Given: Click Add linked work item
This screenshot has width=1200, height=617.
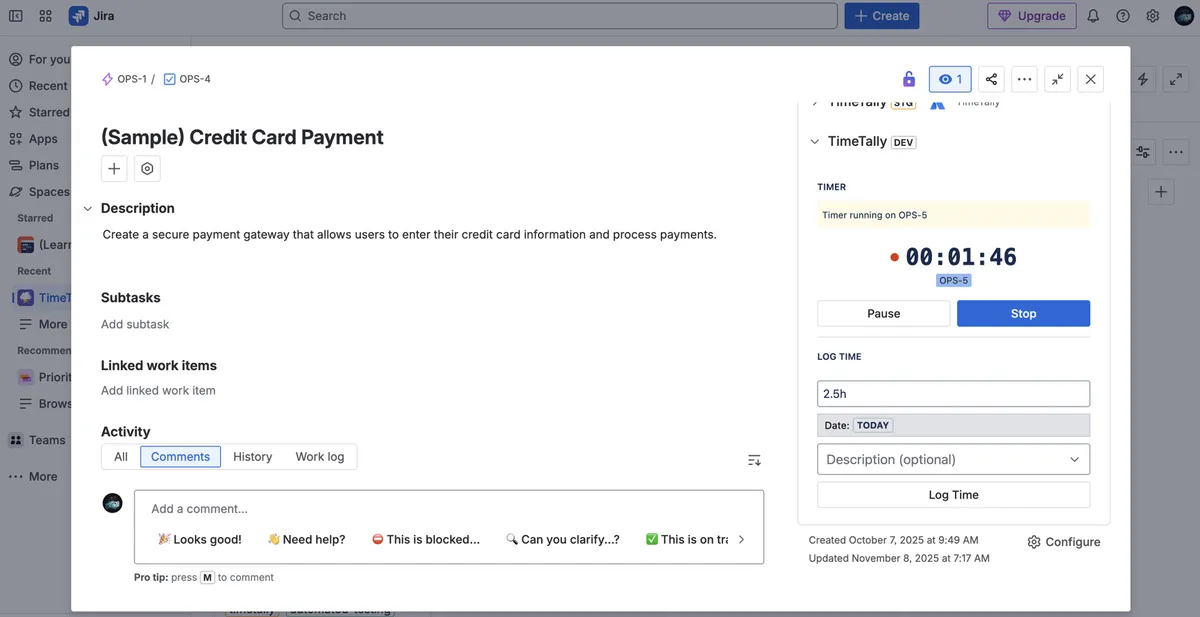Looking at the screenshot, I should [x=158, y=390].
